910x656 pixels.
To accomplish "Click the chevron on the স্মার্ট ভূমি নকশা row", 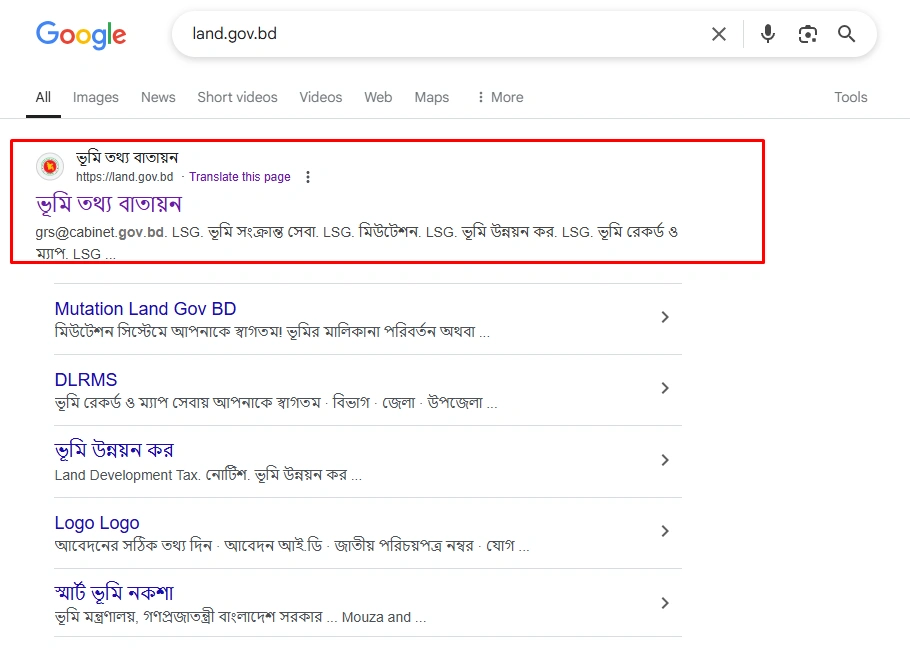I will 665,603.
